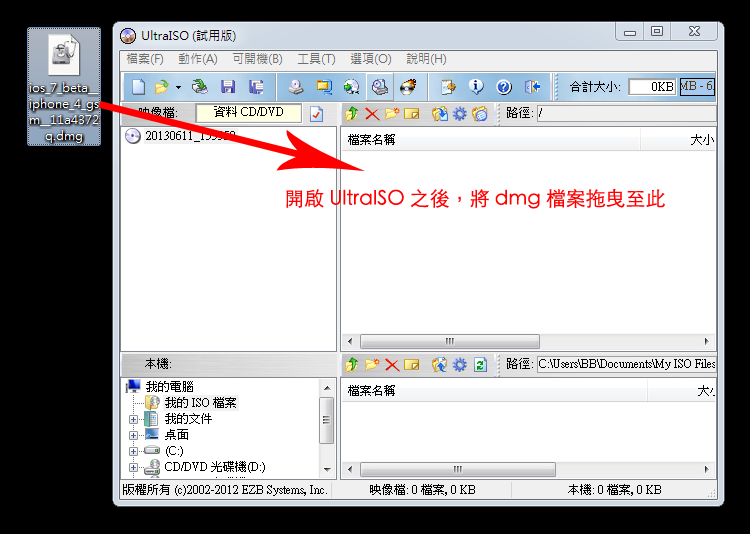This screenshot has height=534, width=750.
Task: Click the Rename icon in image pane toolbar
Action: click(412, 113)
